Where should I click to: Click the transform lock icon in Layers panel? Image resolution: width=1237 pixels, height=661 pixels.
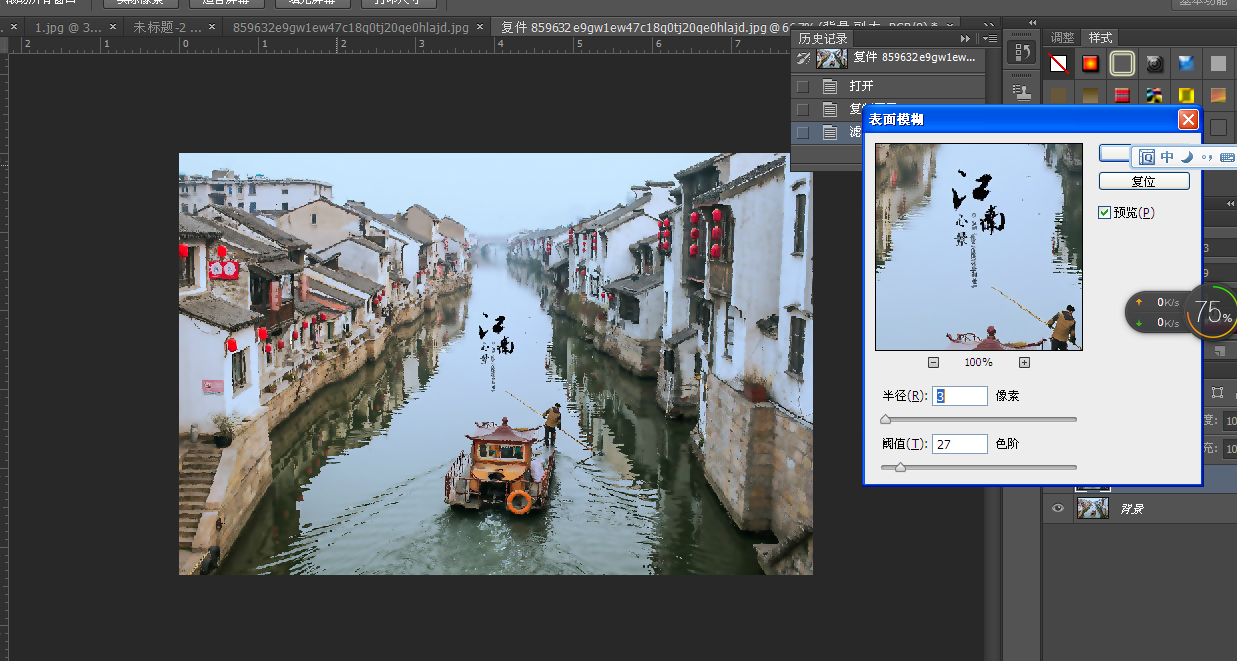(1217, 393)
